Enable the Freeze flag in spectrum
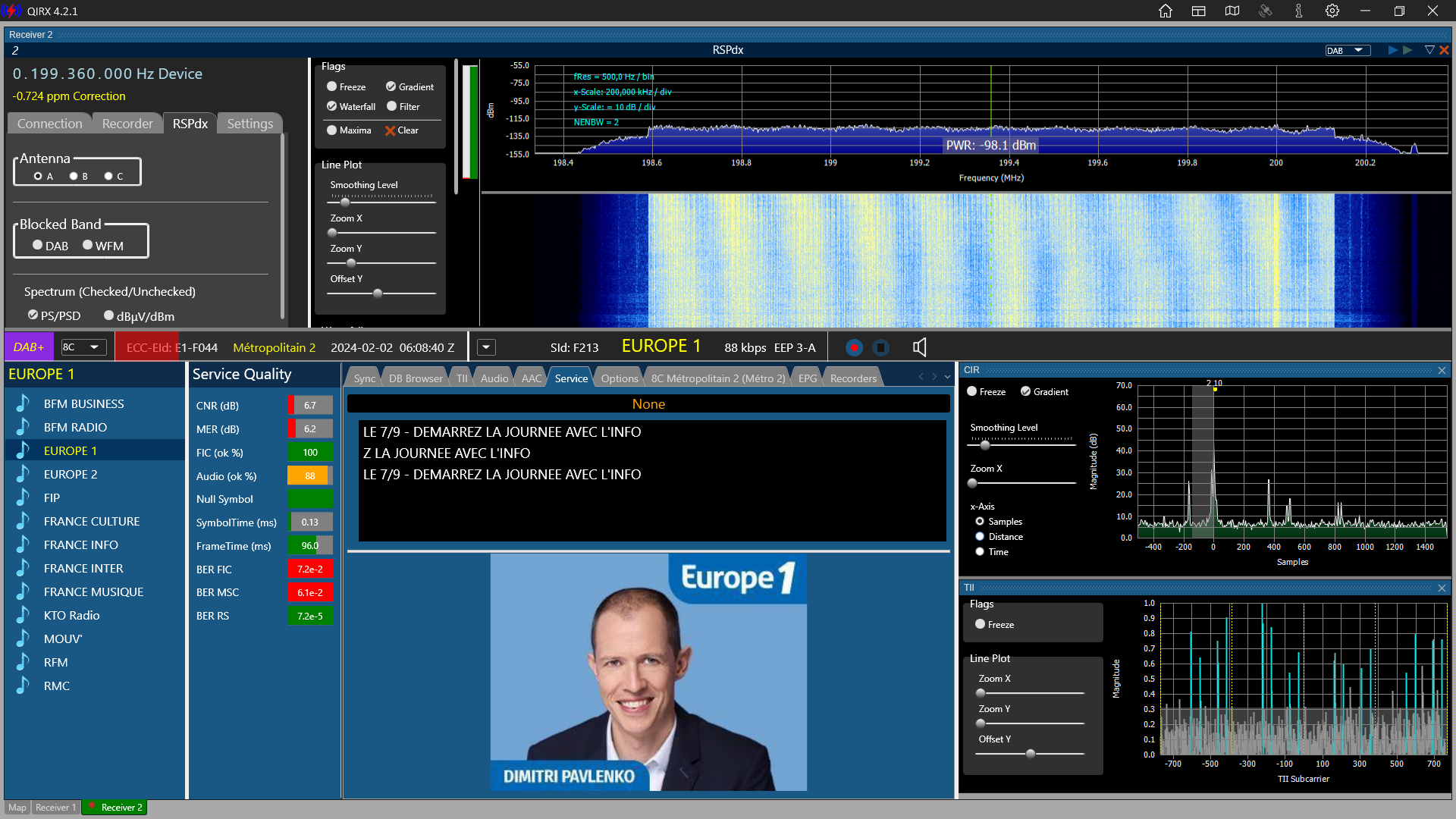This screenshot has width=1456, height=819. (332, 86)
